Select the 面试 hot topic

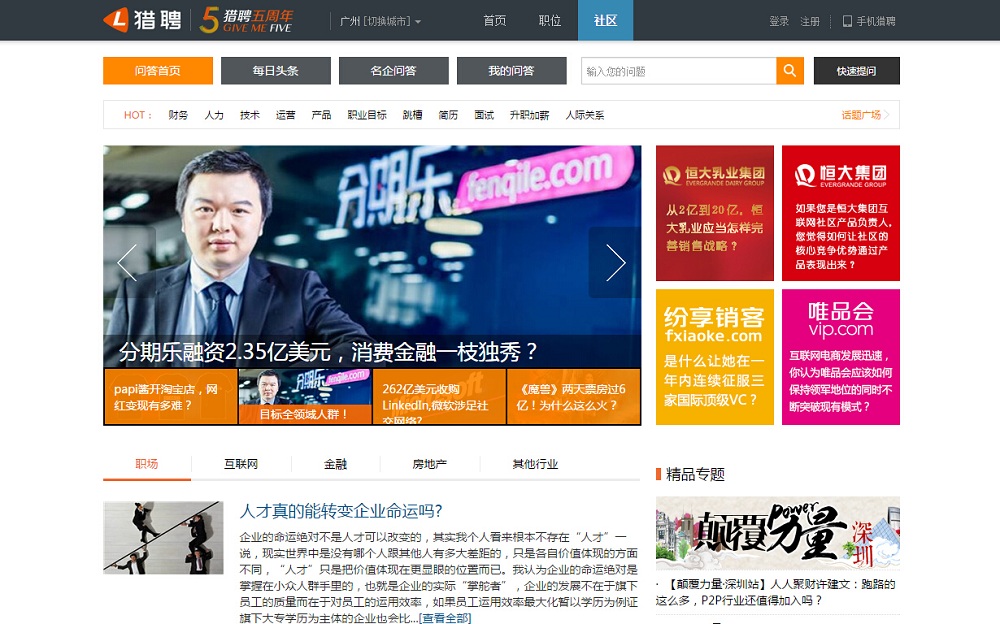click(484, 115)
